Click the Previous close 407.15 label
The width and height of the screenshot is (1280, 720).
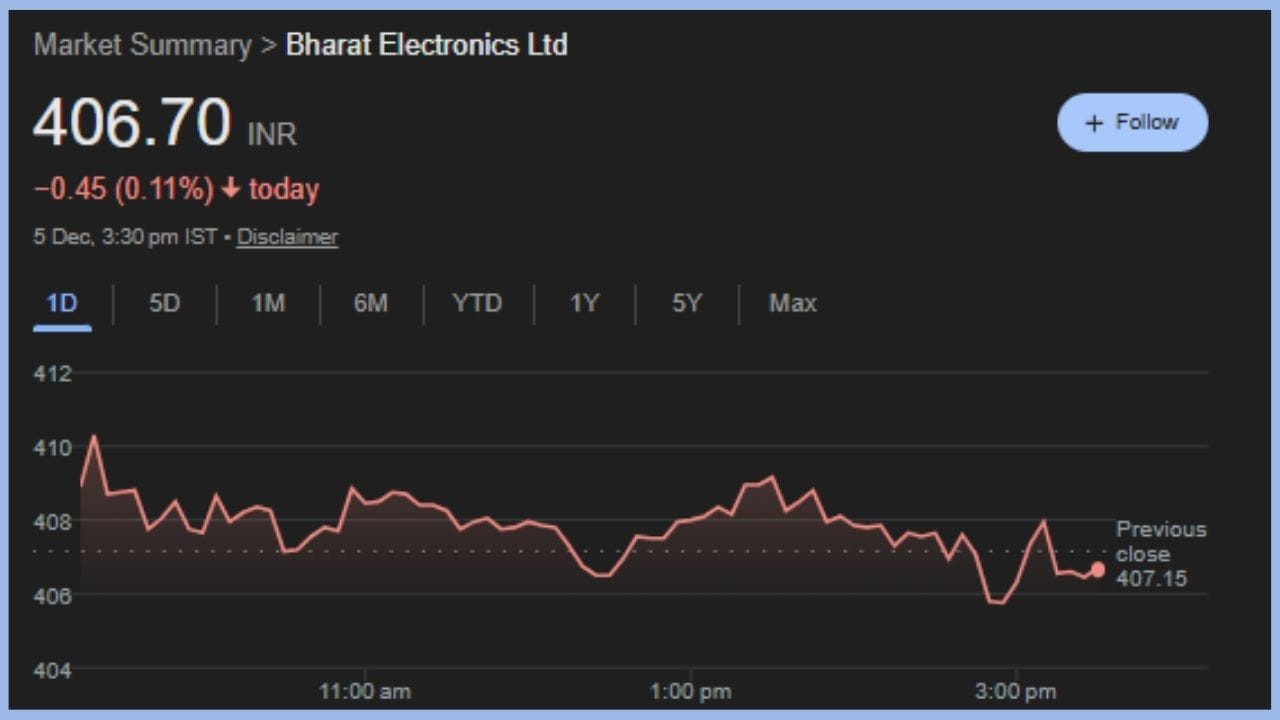click(x=1160, y=553)
